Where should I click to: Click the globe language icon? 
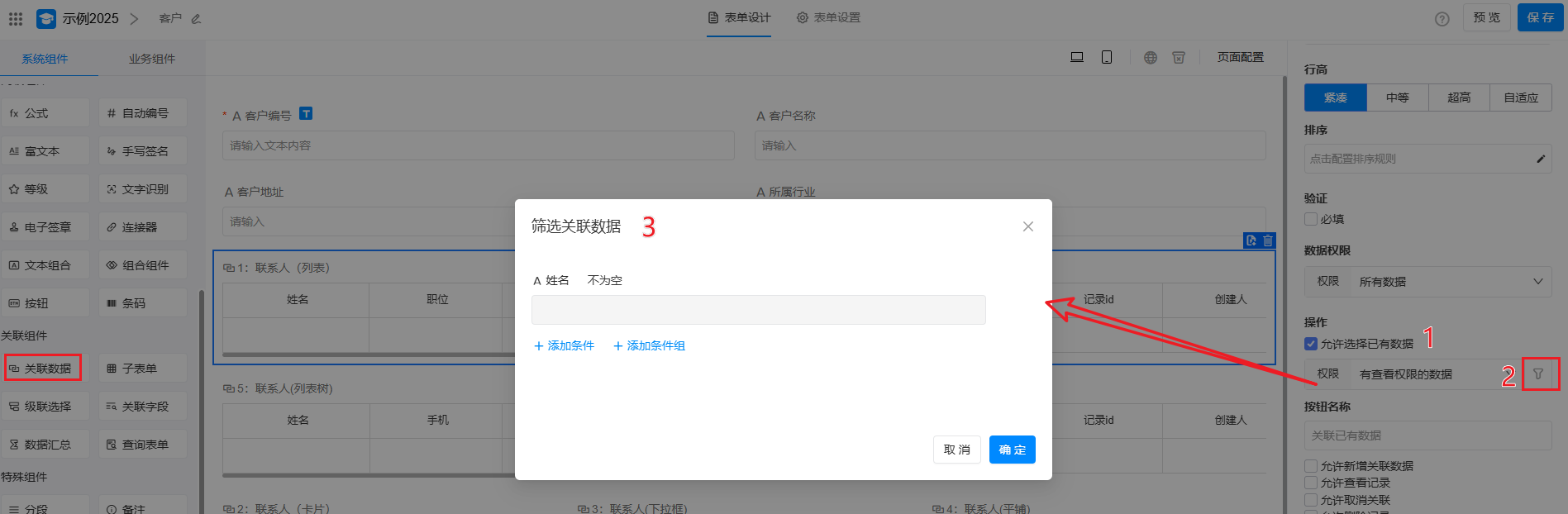click(x=1150, y=58)
